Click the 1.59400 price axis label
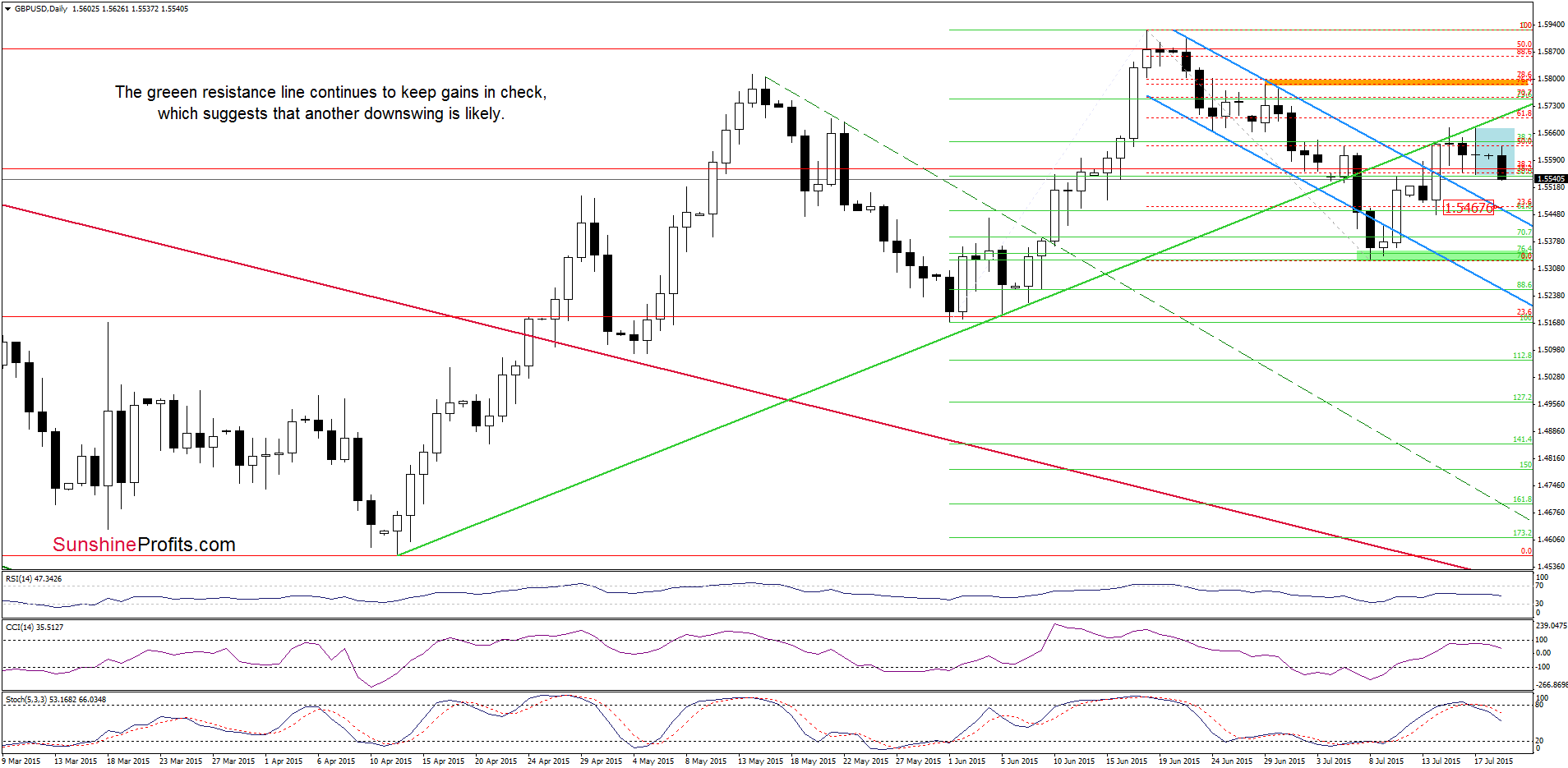The width and height of the screenshot is (1568, 768). click(1551, 25)
